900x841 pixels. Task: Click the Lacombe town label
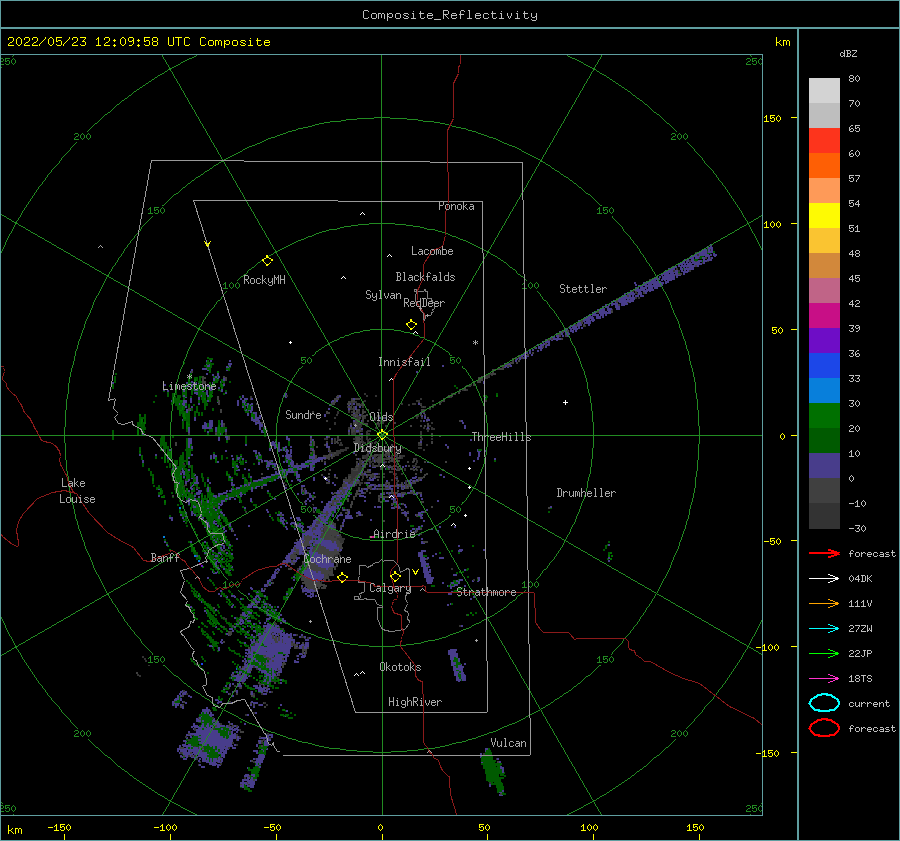click(432, 251)
